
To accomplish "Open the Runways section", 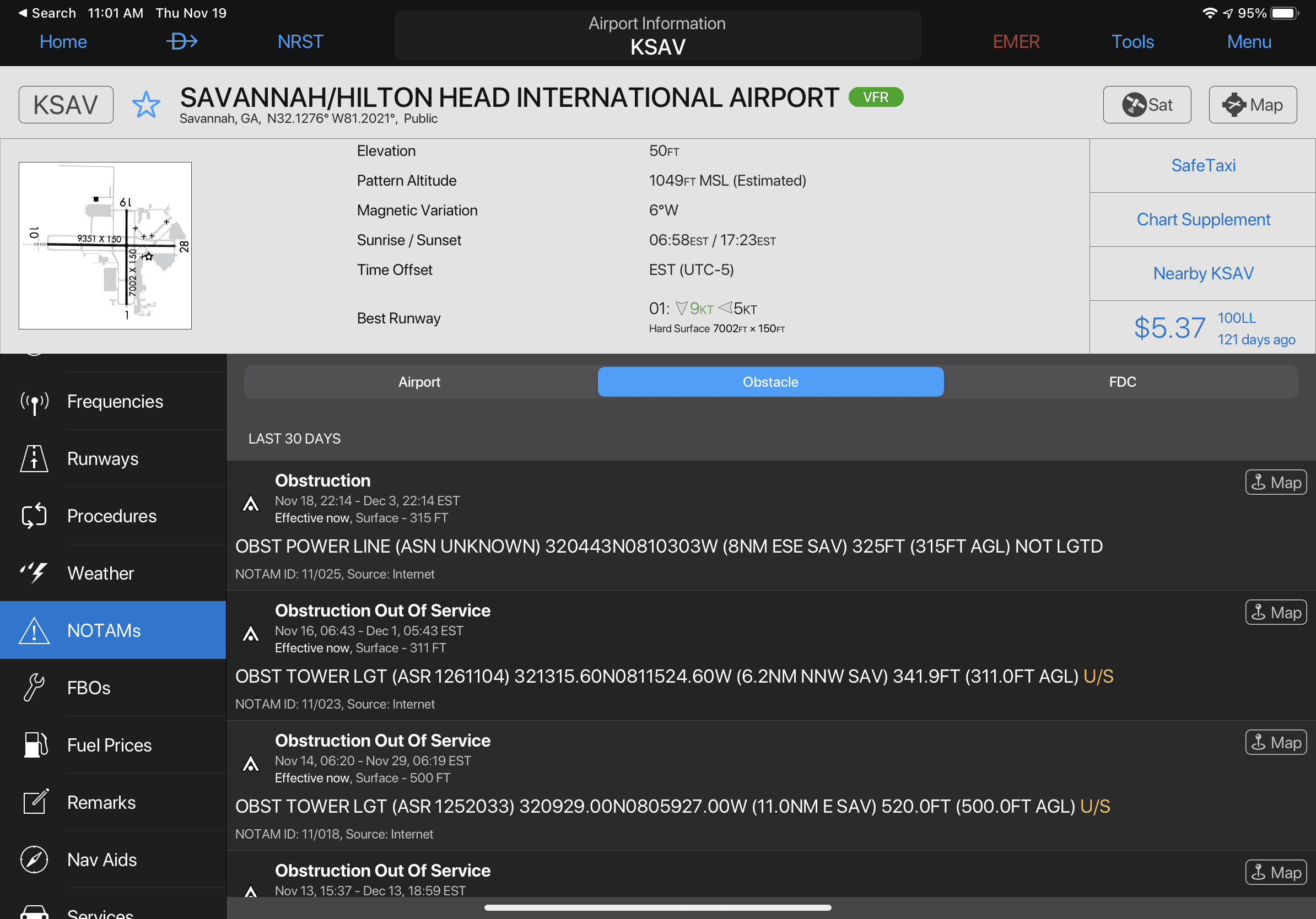I will [113, 458].
